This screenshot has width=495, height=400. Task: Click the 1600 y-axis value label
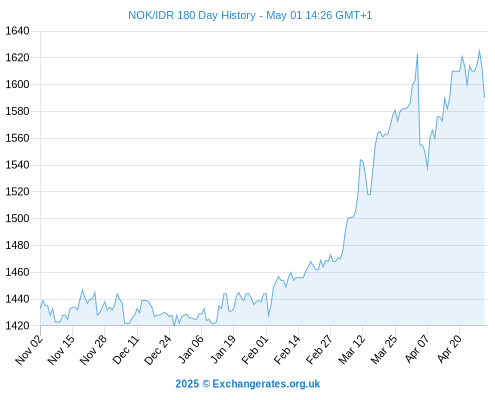point(17,84)
